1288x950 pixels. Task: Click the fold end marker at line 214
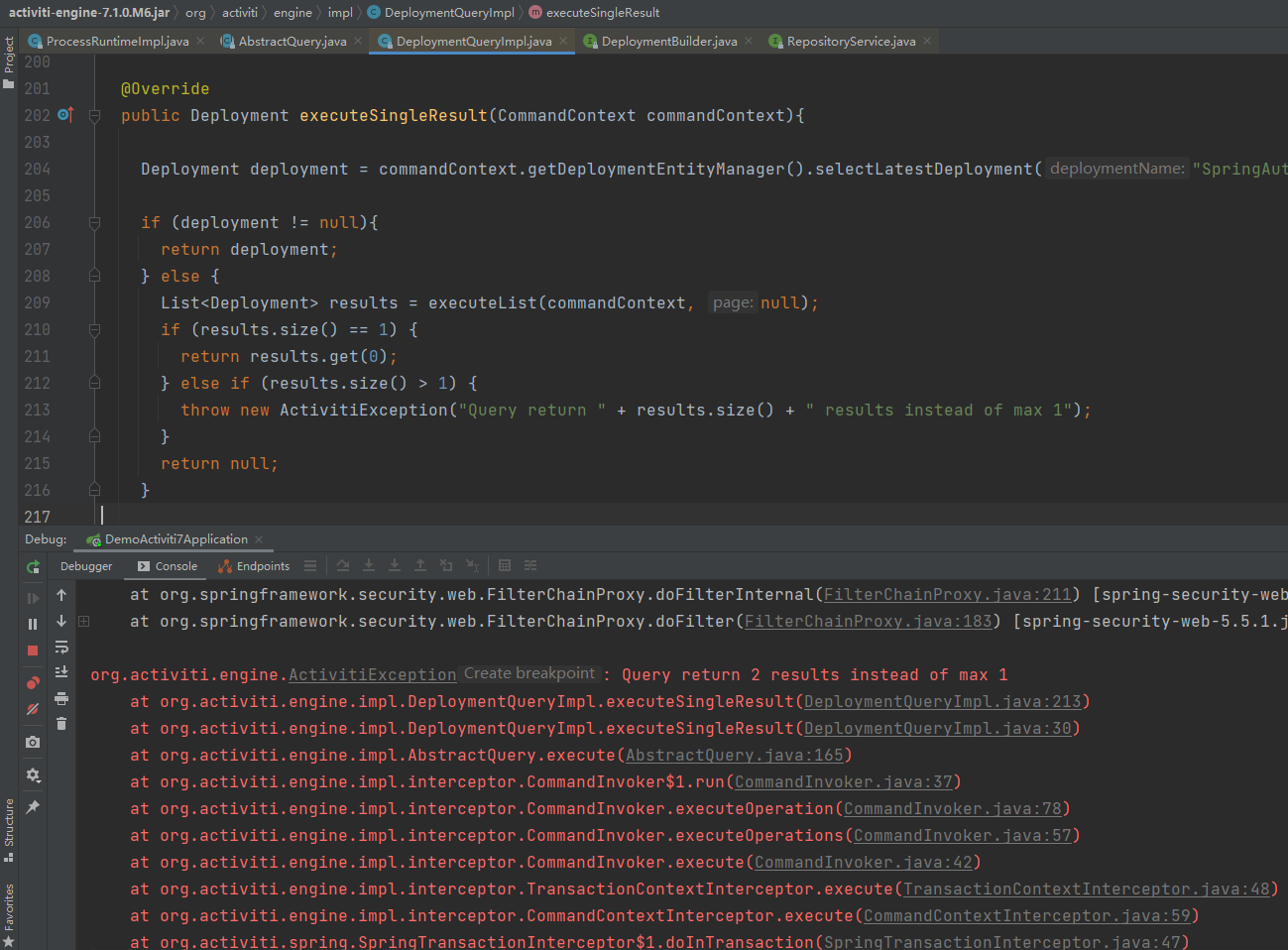click(x=95, y=436)
